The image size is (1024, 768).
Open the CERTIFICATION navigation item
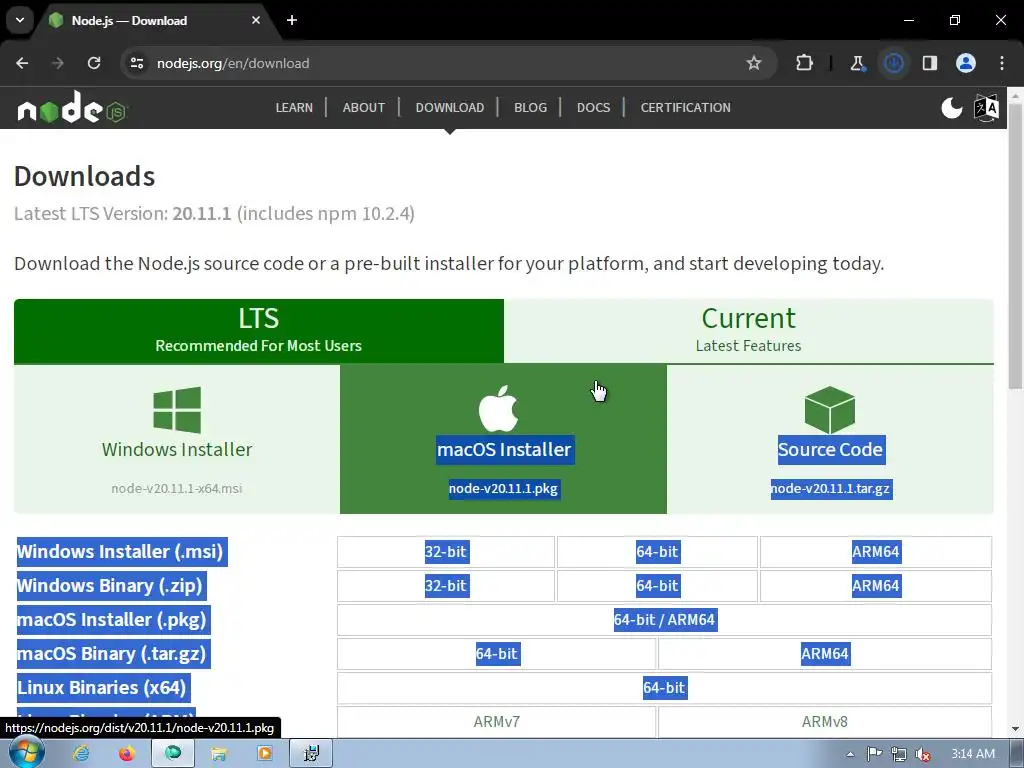pyautogui.click(x=686, y=108)
